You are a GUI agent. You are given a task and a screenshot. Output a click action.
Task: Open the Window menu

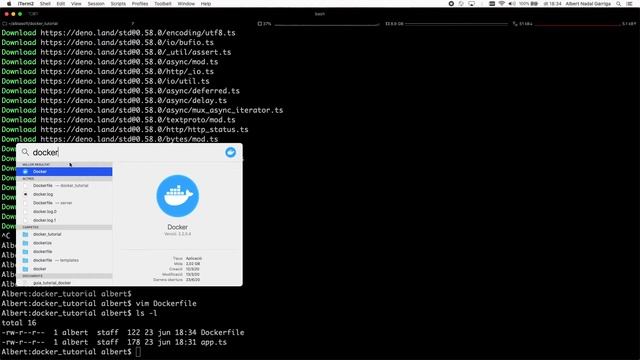(186, 4)
